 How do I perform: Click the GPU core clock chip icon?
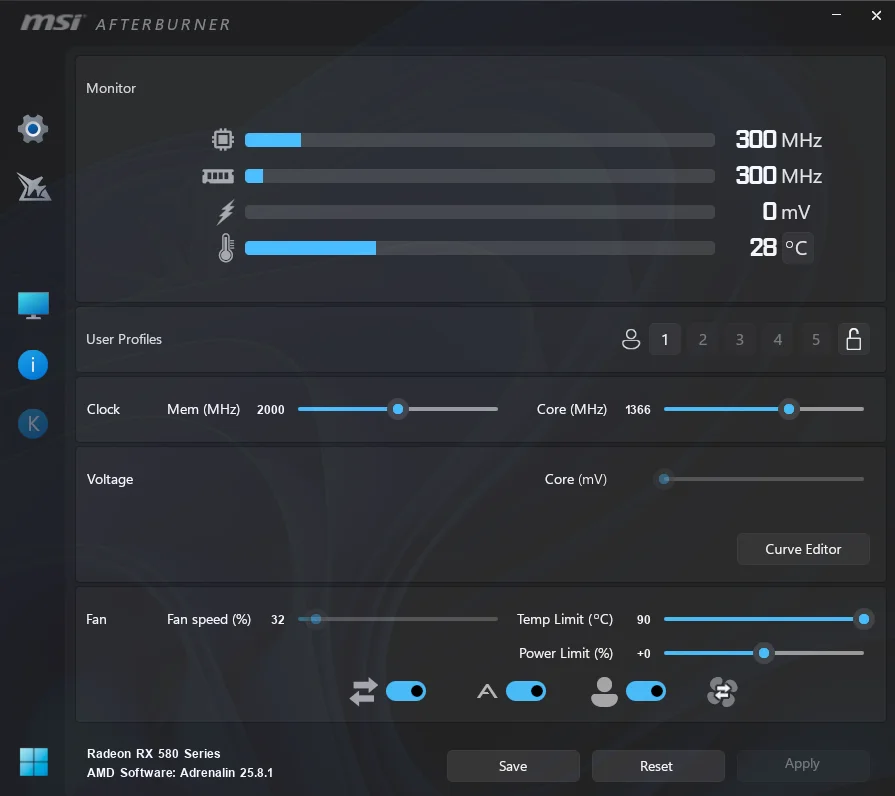tap(223, 139)
